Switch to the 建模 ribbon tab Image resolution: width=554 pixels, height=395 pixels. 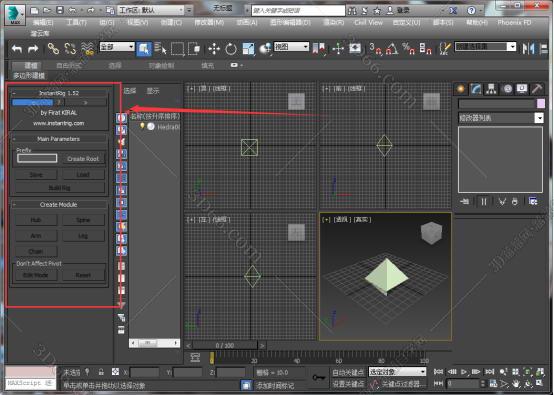click(x=31, y=65)
